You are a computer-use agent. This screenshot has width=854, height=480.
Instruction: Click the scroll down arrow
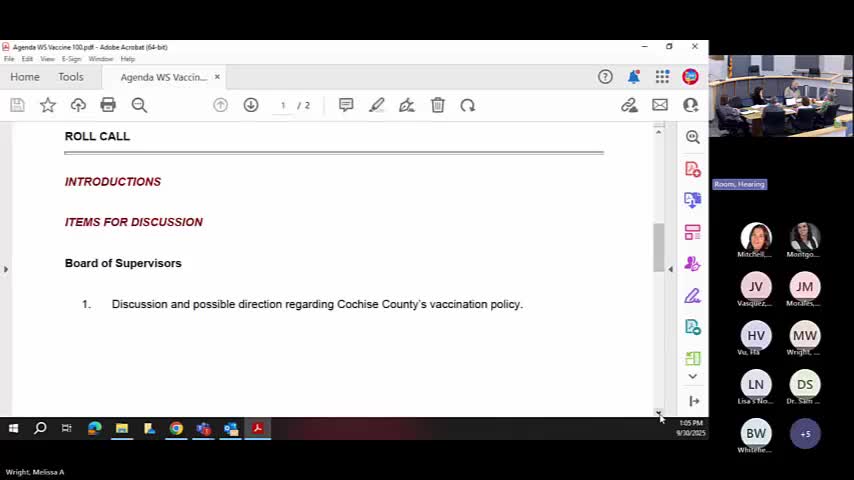659,412
